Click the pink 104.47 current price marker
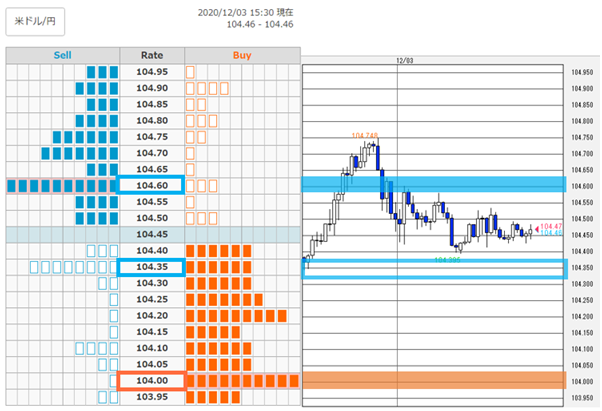This screenshot has height=411, width=602. tap(549, 227)
